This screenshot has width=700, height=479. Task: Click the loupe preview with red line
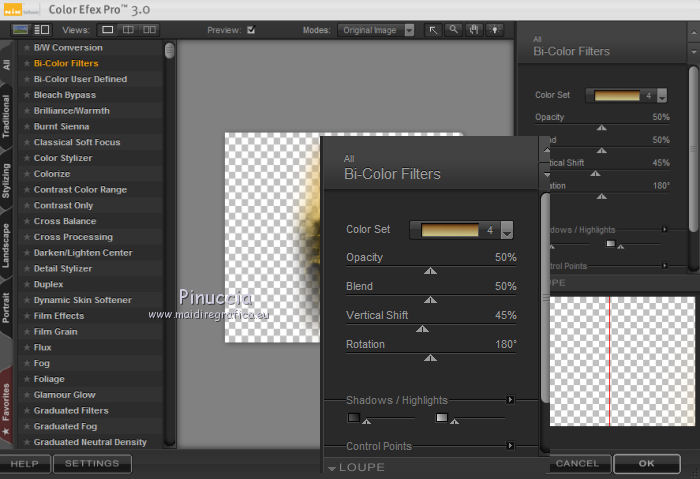(622, 361)
